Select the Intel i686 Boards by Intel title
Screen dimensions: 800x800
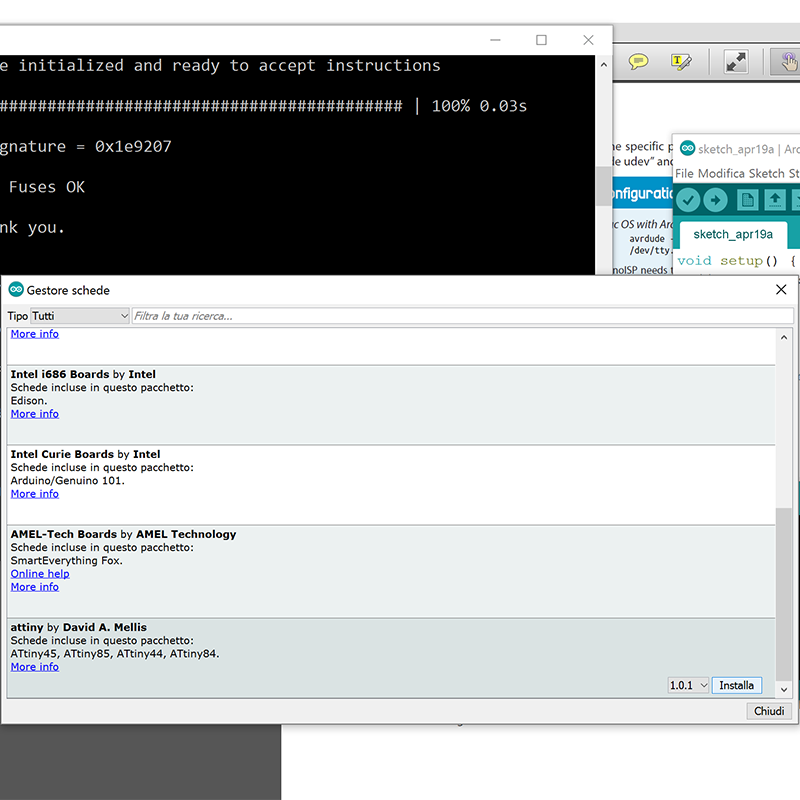click(x=83, y=374)
